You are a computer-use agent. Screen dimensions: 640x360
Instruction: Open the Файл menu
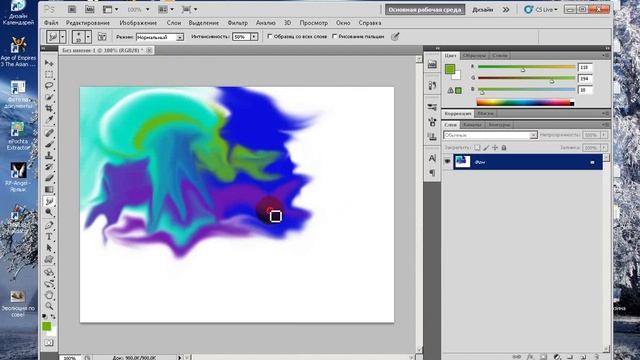click(x=51, y=23)
